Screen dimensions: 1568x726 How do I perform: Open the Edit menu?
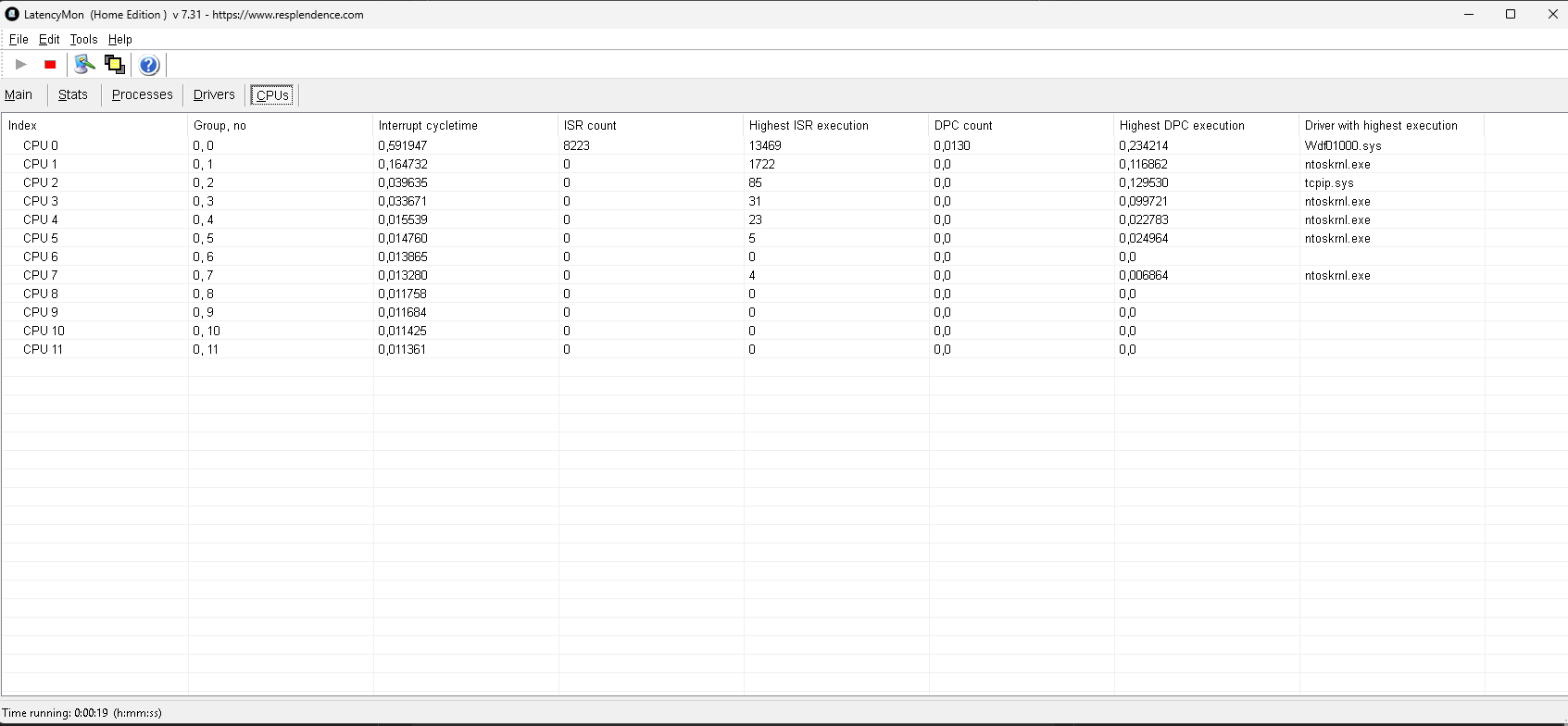point(49,40)
